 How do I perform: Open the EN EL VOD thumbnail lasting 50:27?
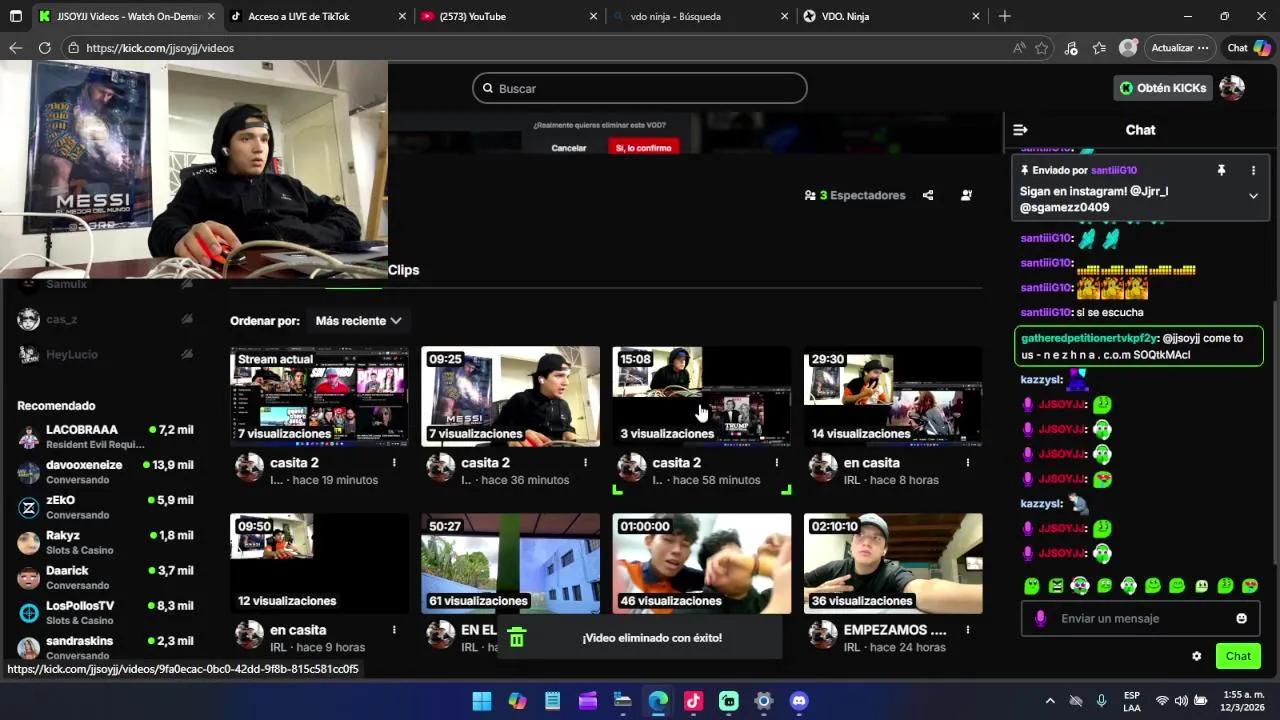point(510,562)
